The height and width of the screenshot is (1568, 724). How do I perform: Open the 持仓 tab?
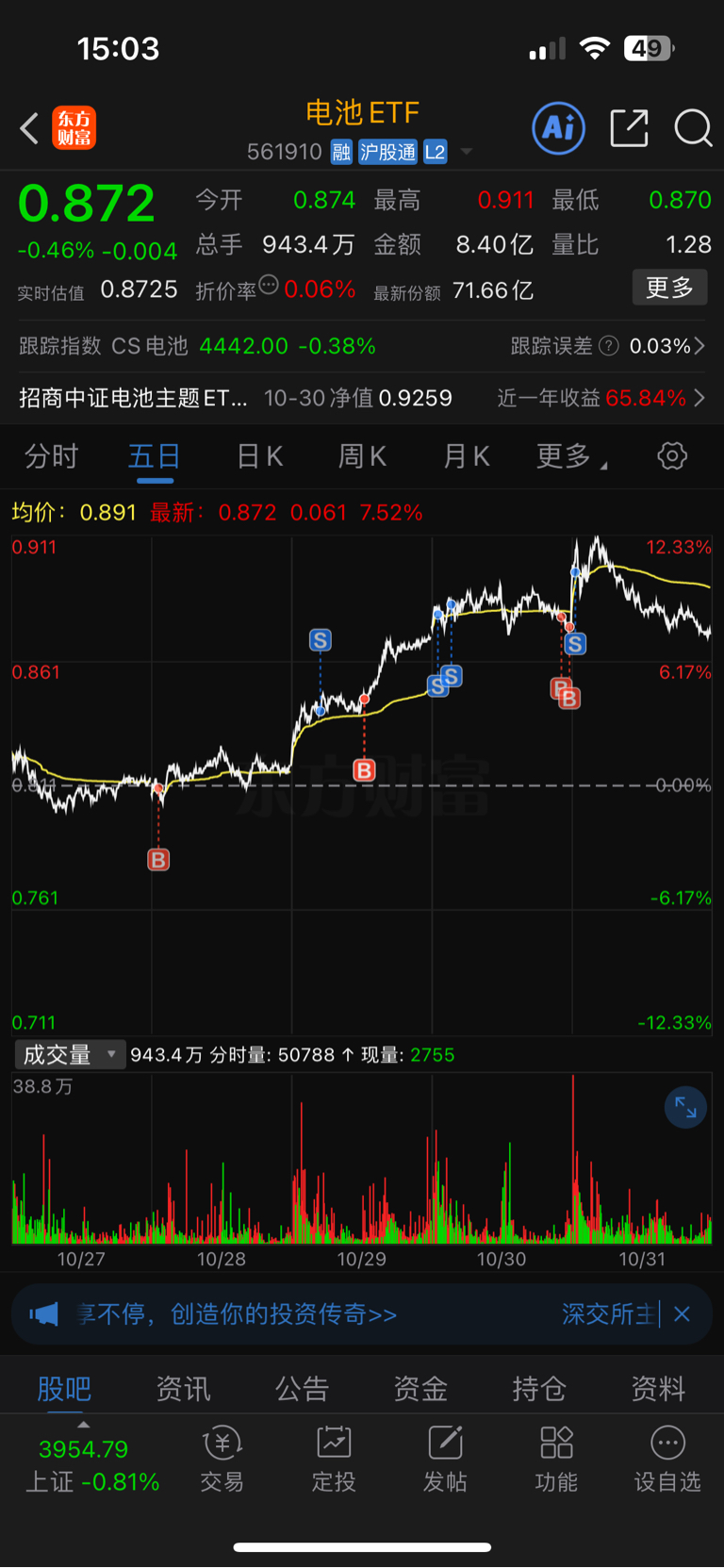[x=539, y=1388]
